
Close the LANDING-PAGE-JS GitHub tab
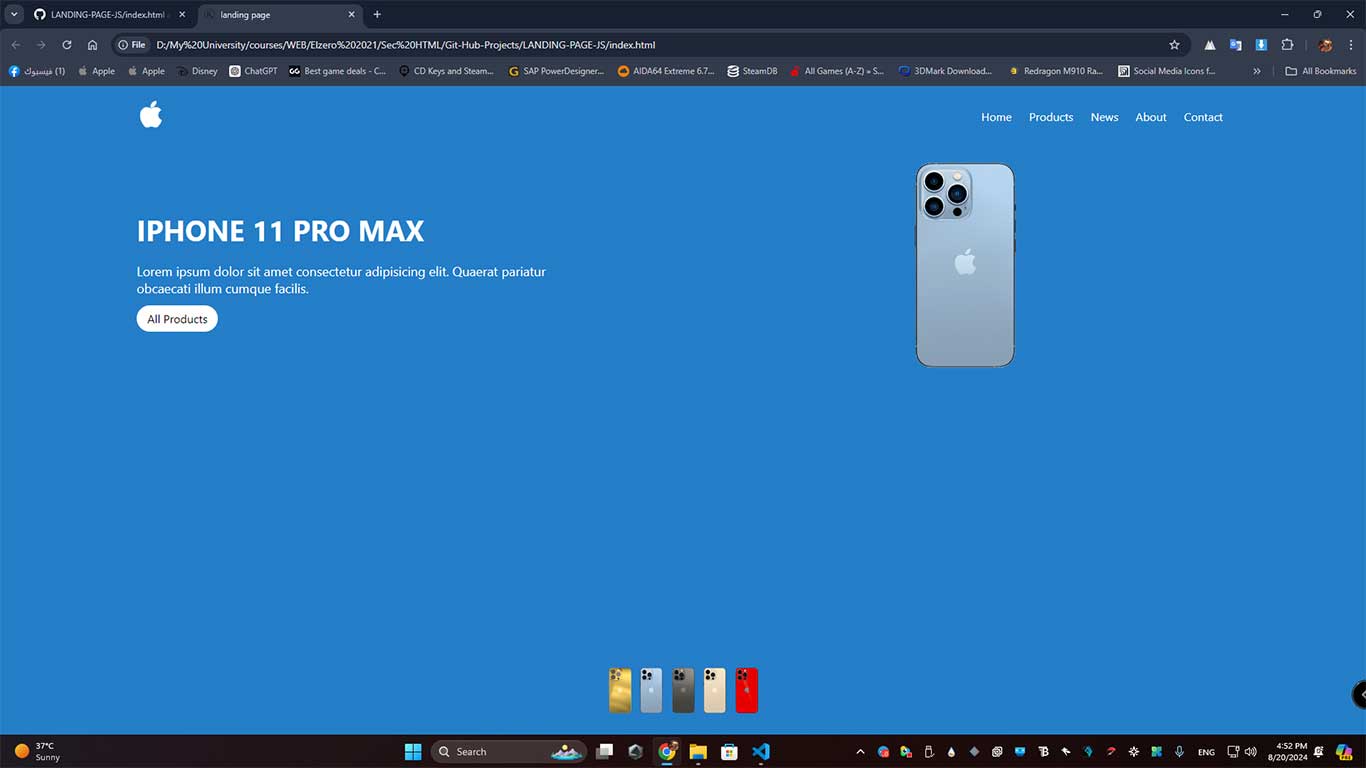click(182, 15)
